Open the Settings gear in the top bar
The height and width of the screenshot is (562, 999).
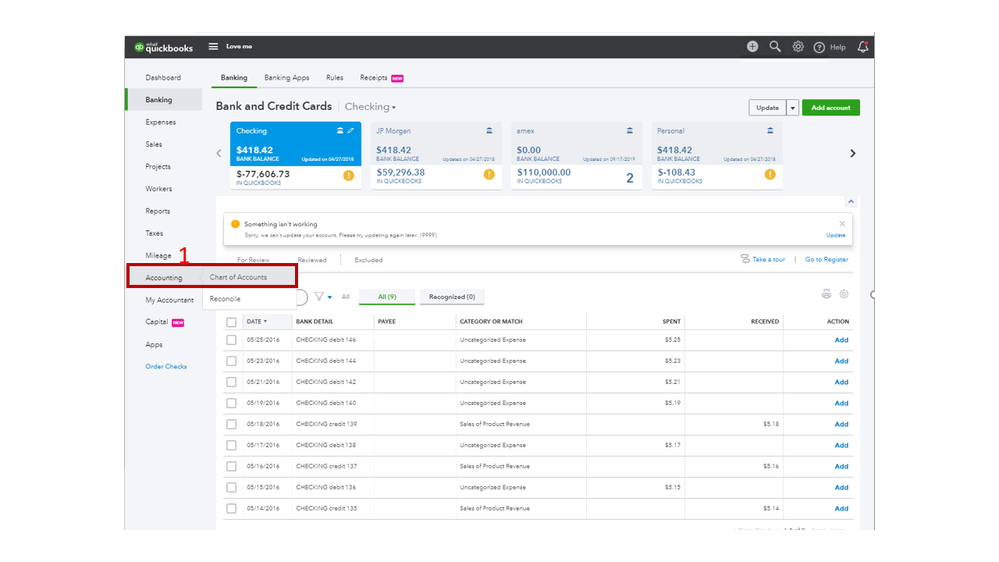798,47
